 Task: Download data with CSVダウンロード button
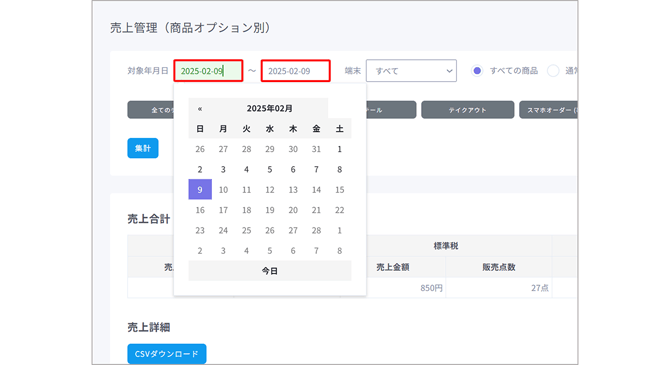point(167,354)
